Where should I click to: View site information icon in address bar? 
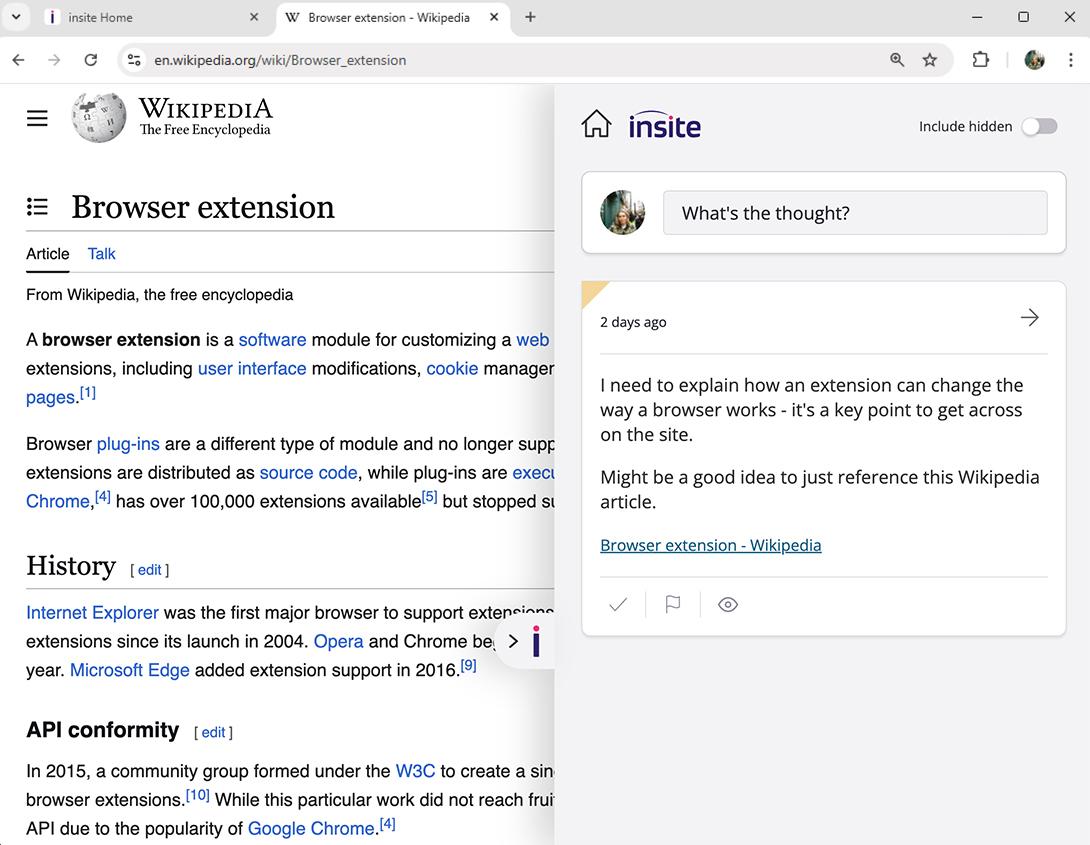pyautogui.click(x=134, y=60)
